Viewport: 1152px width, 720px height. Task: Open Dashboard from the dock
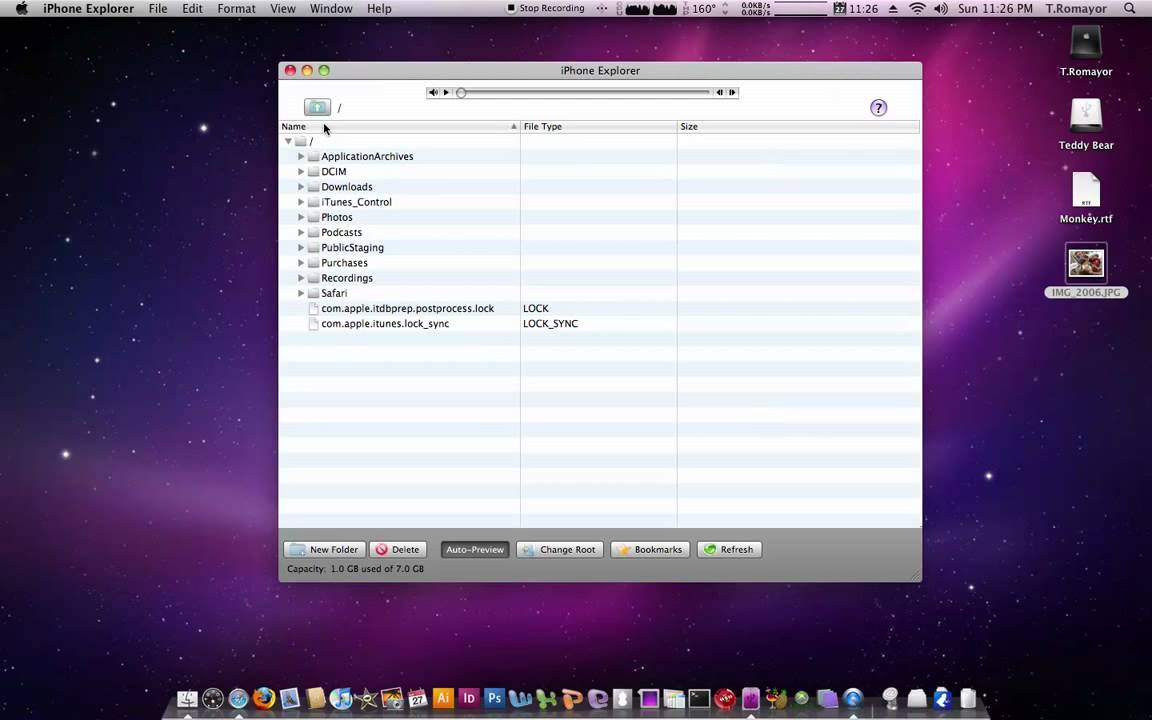212,698
